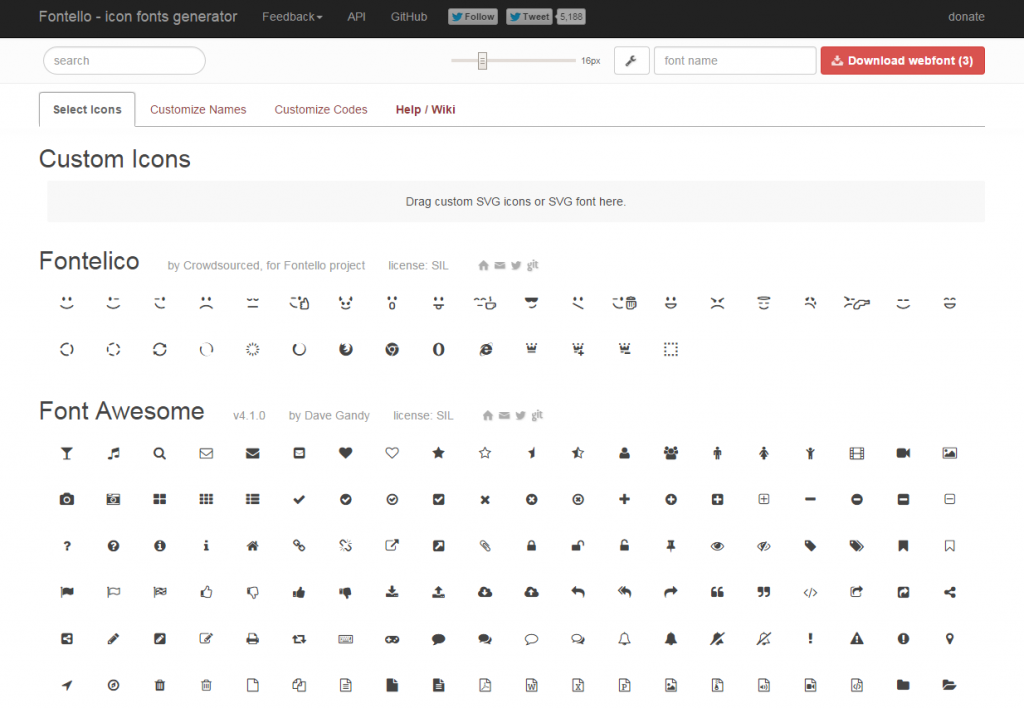
Task: Open Font Awesome's Twitter icon link
Action: [520, 415]
